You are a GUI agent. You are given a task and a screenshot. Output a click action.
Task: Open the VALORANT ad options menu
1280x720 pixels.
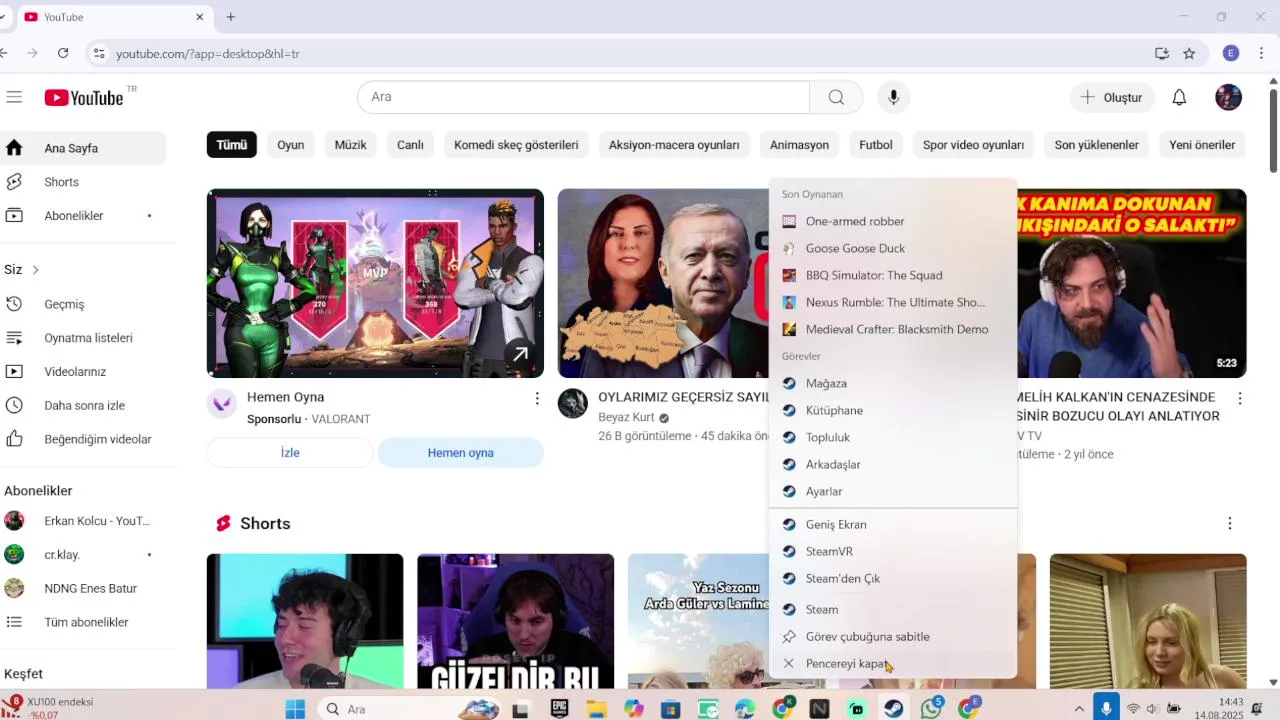(537, 399)
